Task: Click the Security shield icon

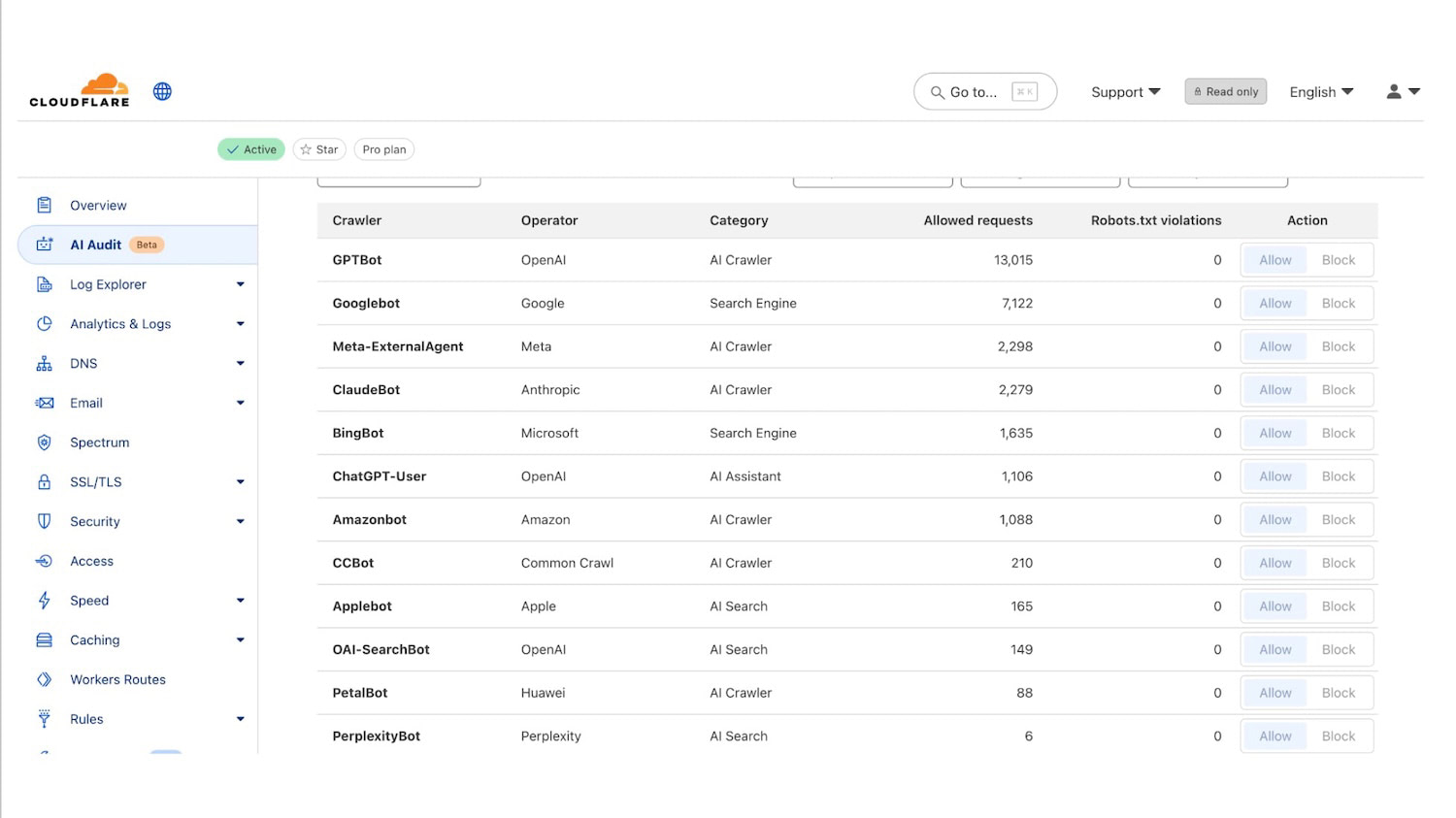Action: click(45, 521)
